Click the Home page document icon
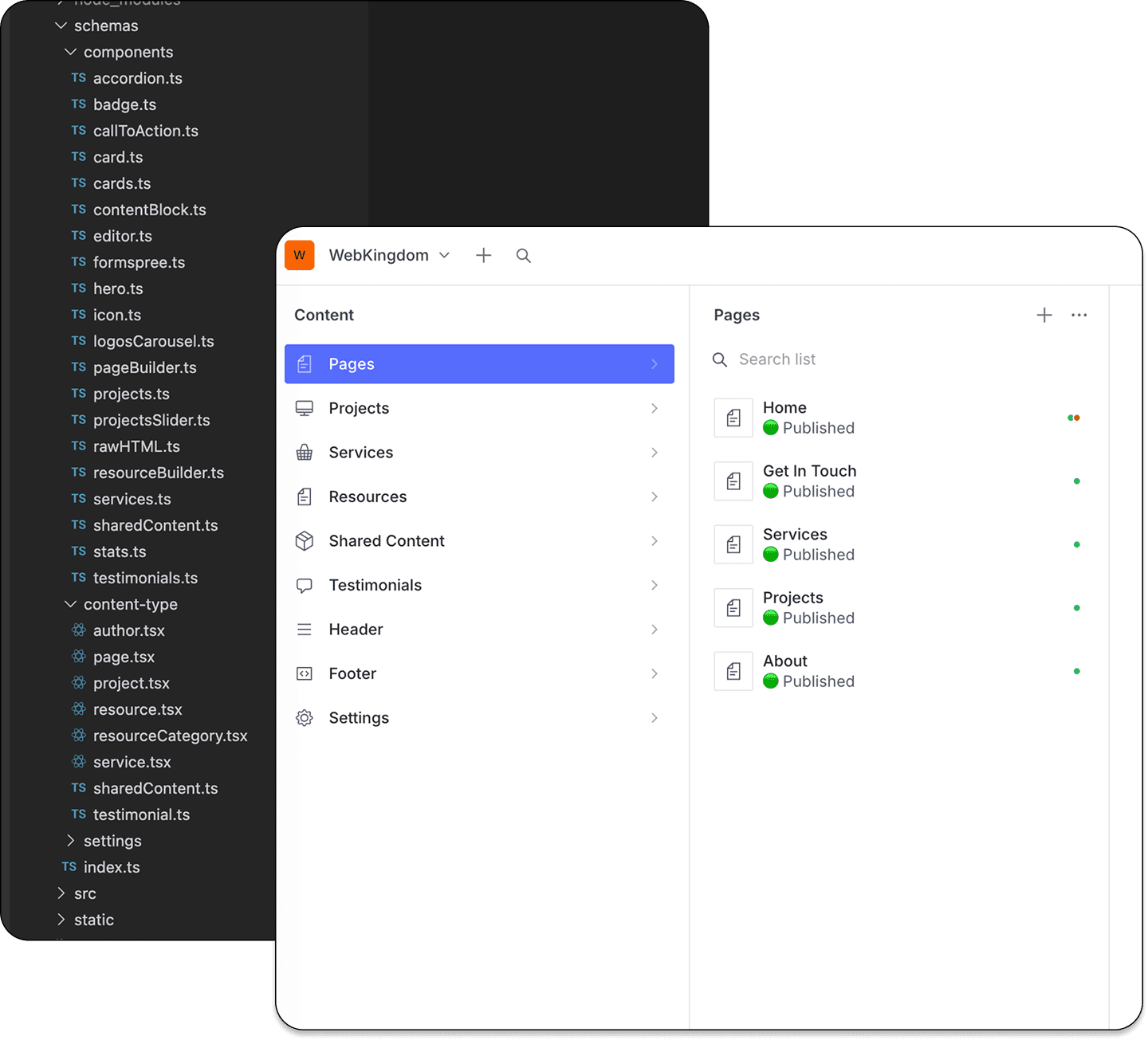 coord(733,417)
